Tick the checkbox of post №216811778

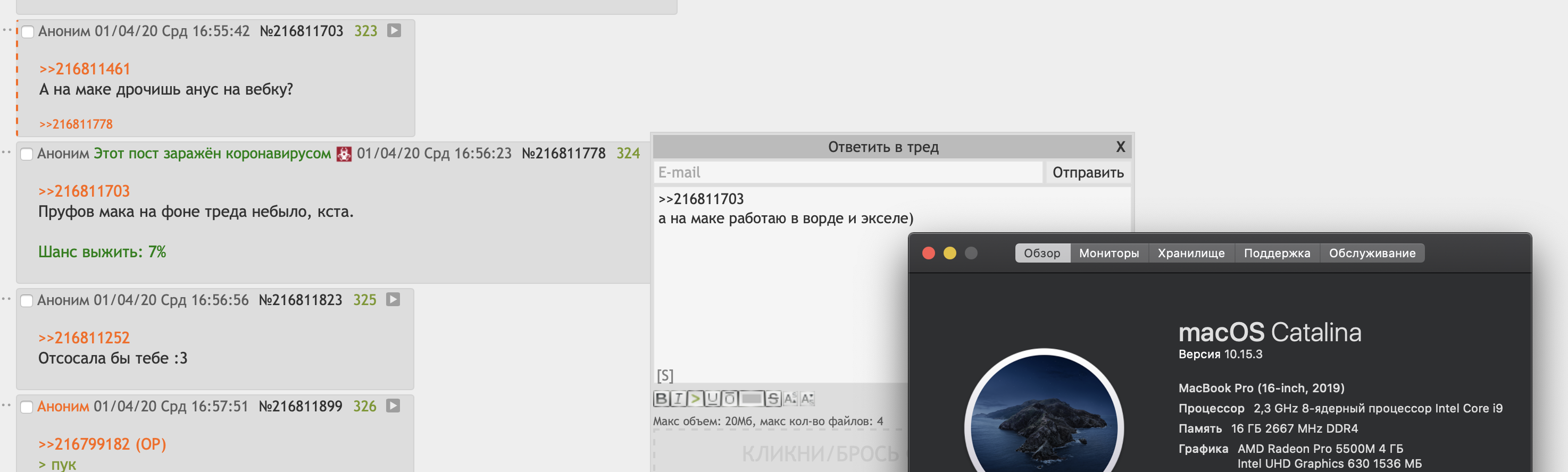pyautogui.click(x=27, y=154)
